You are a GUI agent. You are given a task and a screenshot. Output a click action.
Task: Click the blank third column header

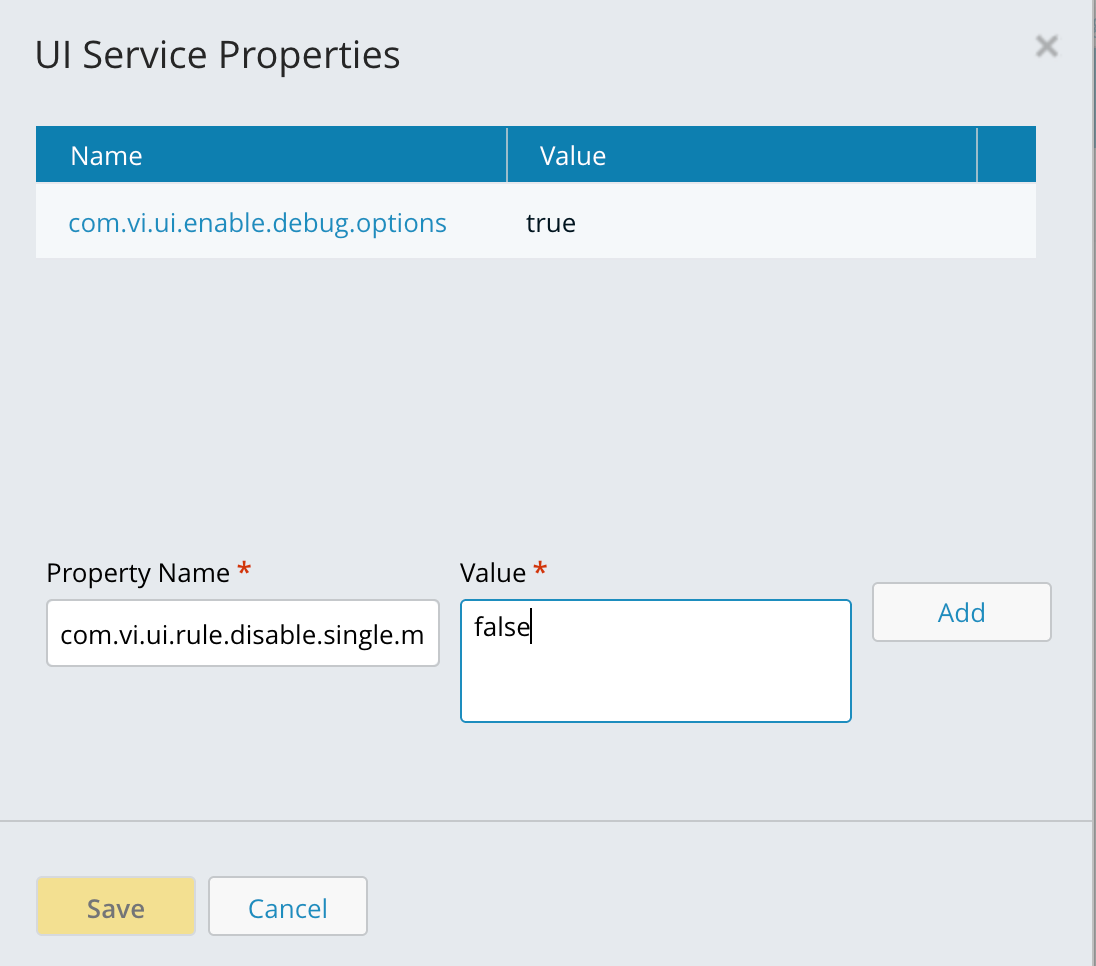pyautogui.click(x=1005, y=156)
